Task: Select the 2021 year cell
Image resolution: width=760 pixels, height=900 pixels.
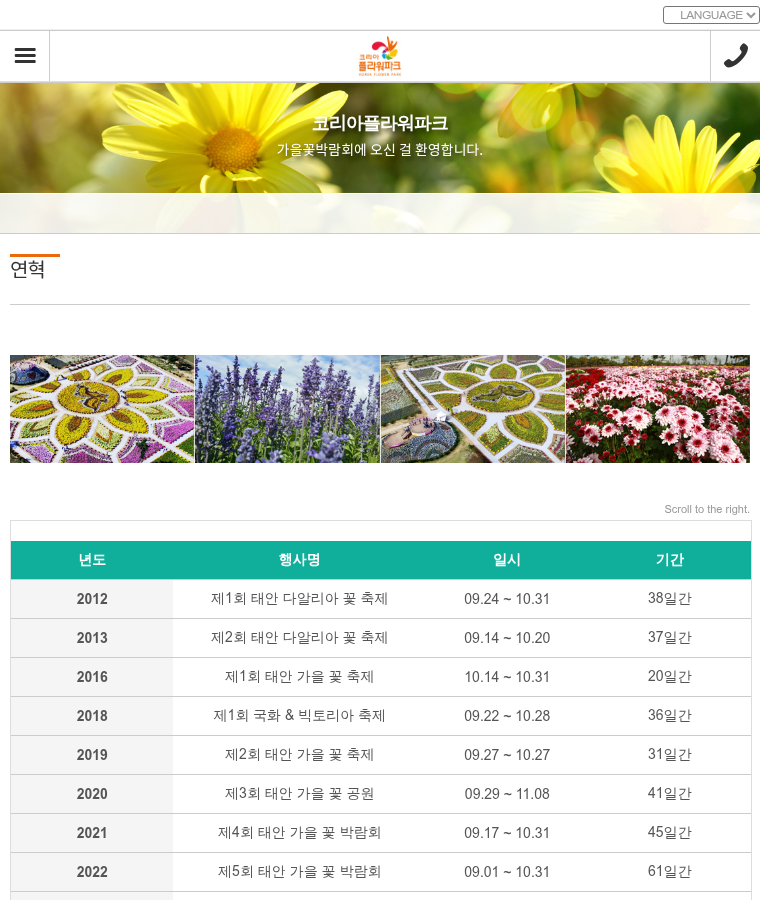Action: [92, 833]
